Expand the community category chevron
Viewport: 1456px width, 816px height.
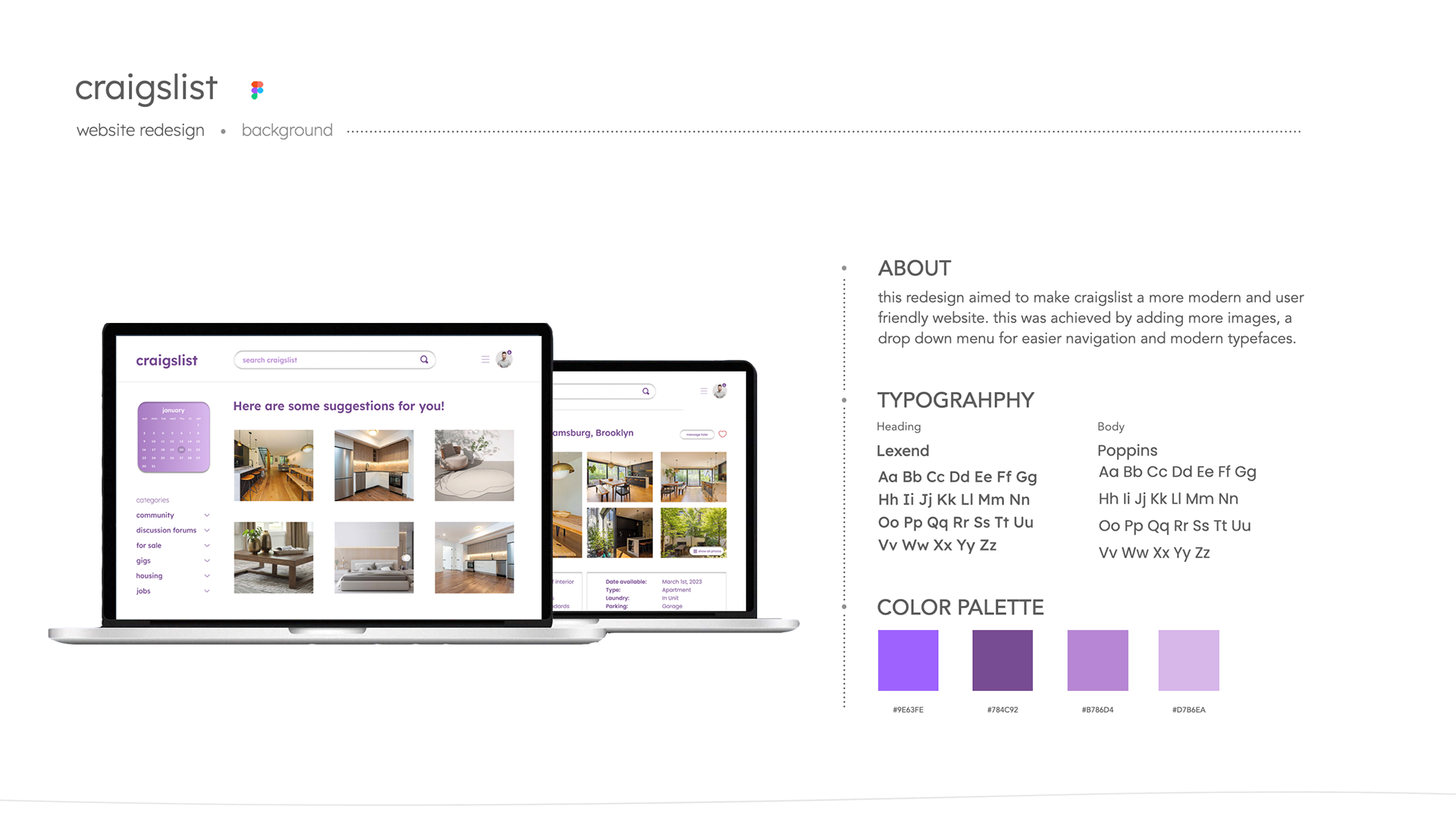click(x=207, y=515)
